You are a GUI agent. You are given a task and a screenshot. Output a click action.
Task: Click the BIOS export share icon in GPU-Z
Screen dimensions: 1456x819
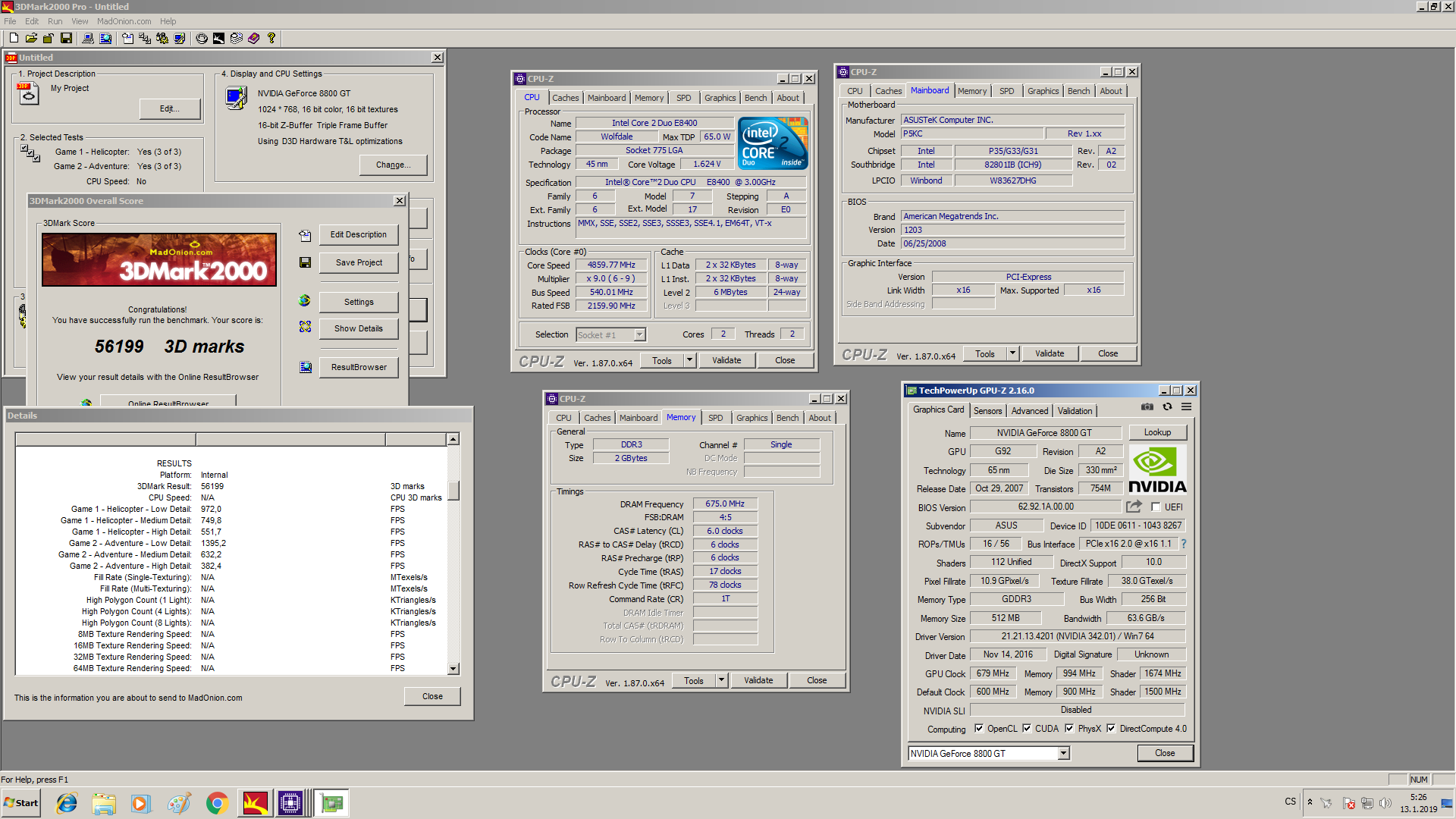[1134, 507]
